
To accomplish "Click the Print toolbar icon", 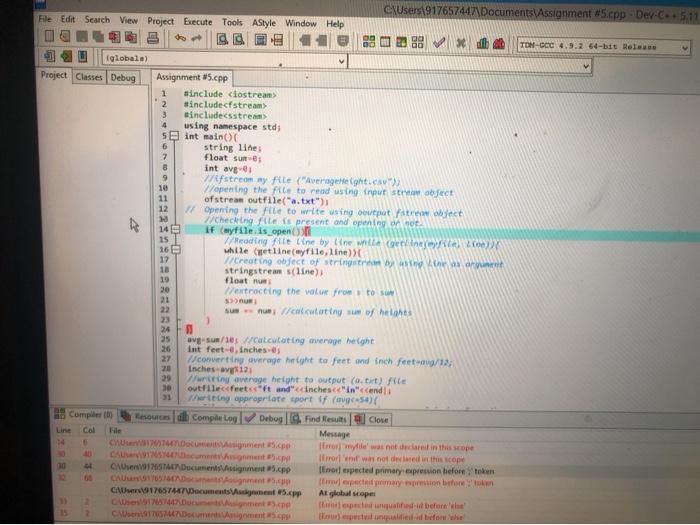I will point(153,38).
